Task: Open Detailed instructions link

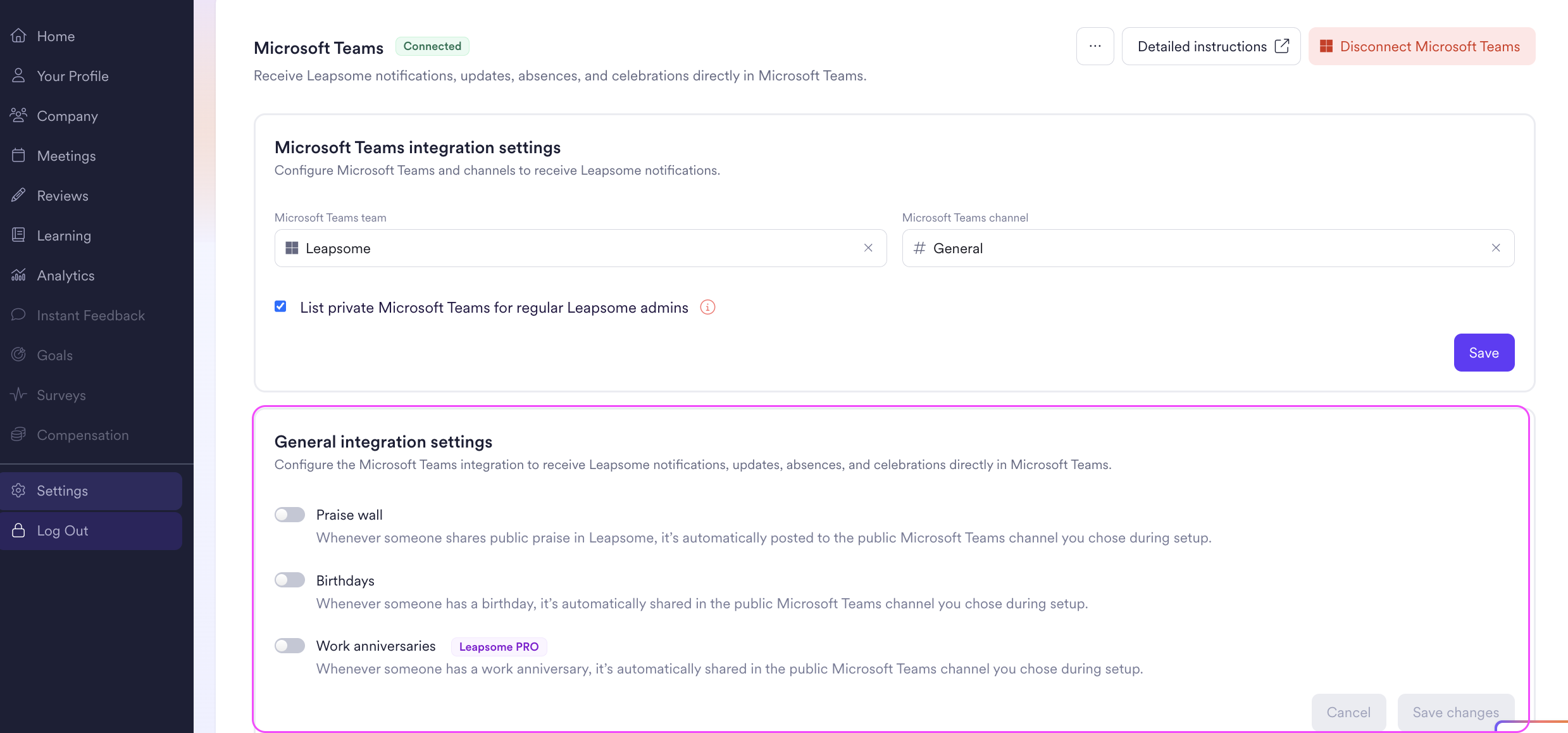Action: point(1210,46)
